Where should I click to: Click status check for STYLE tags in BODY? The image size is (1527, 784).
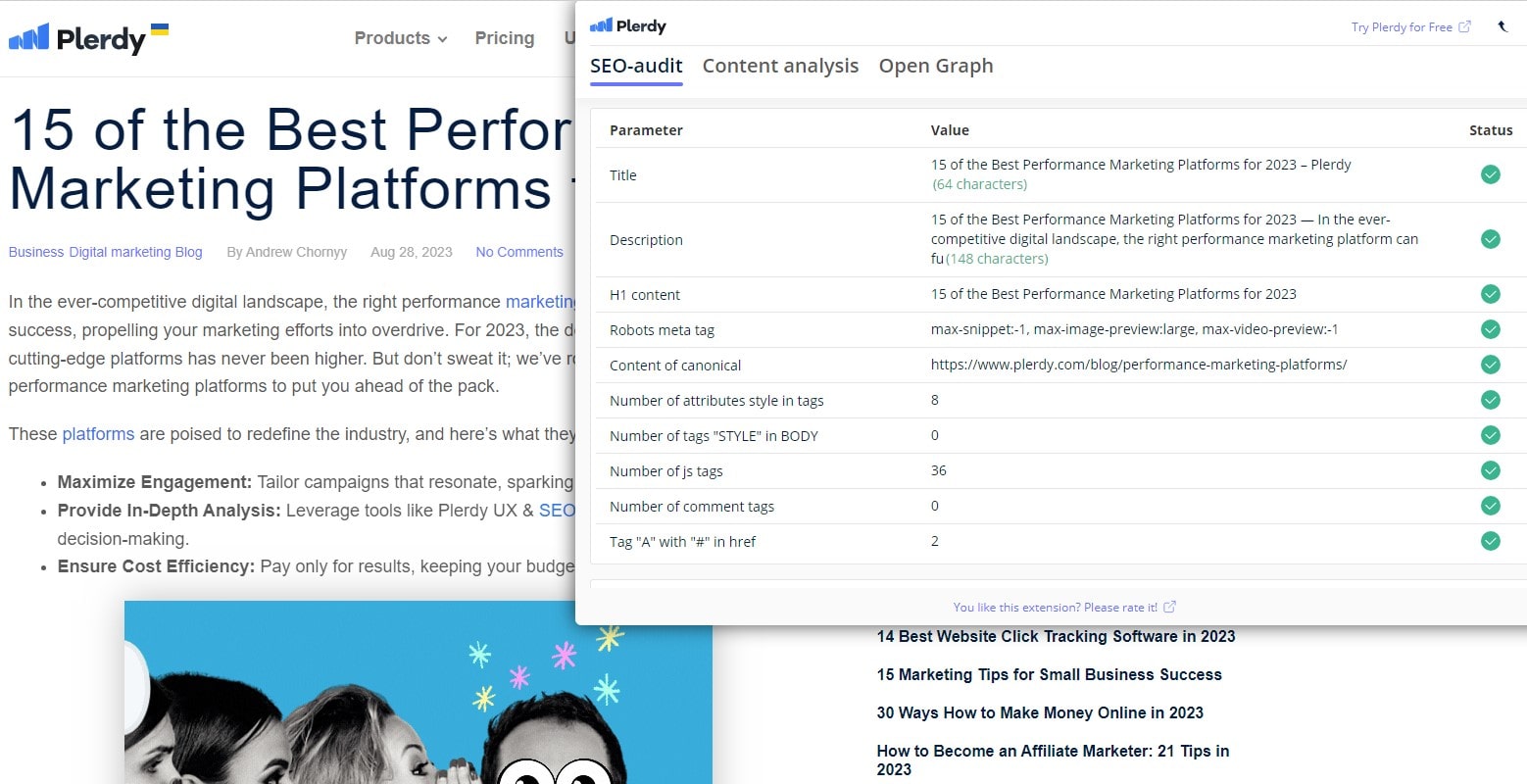pos(1490,435)
